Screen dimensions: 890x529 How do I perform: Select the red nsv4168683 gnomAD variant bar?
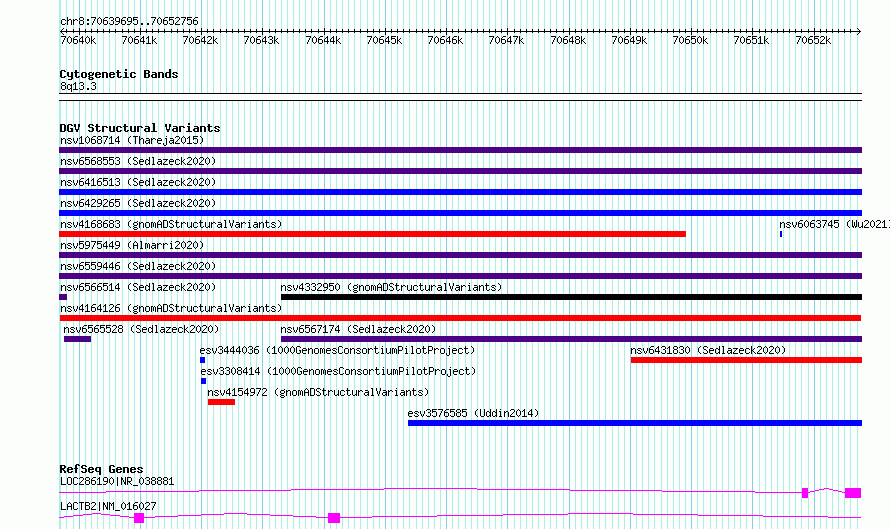pyautogui.click(x=372, y=234)
